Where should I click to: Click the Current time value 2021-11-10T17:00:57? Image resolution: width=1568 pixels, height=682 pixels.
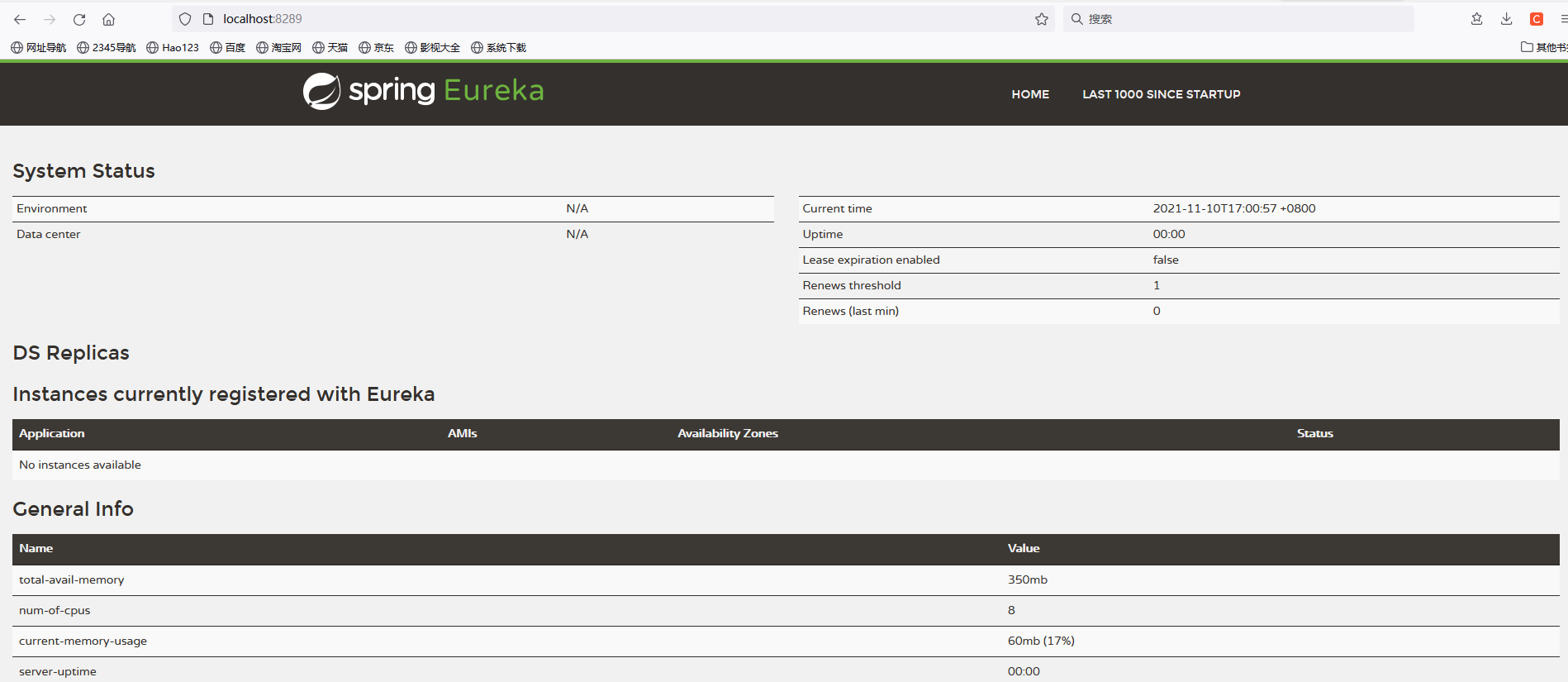(x=1234, y=208)
